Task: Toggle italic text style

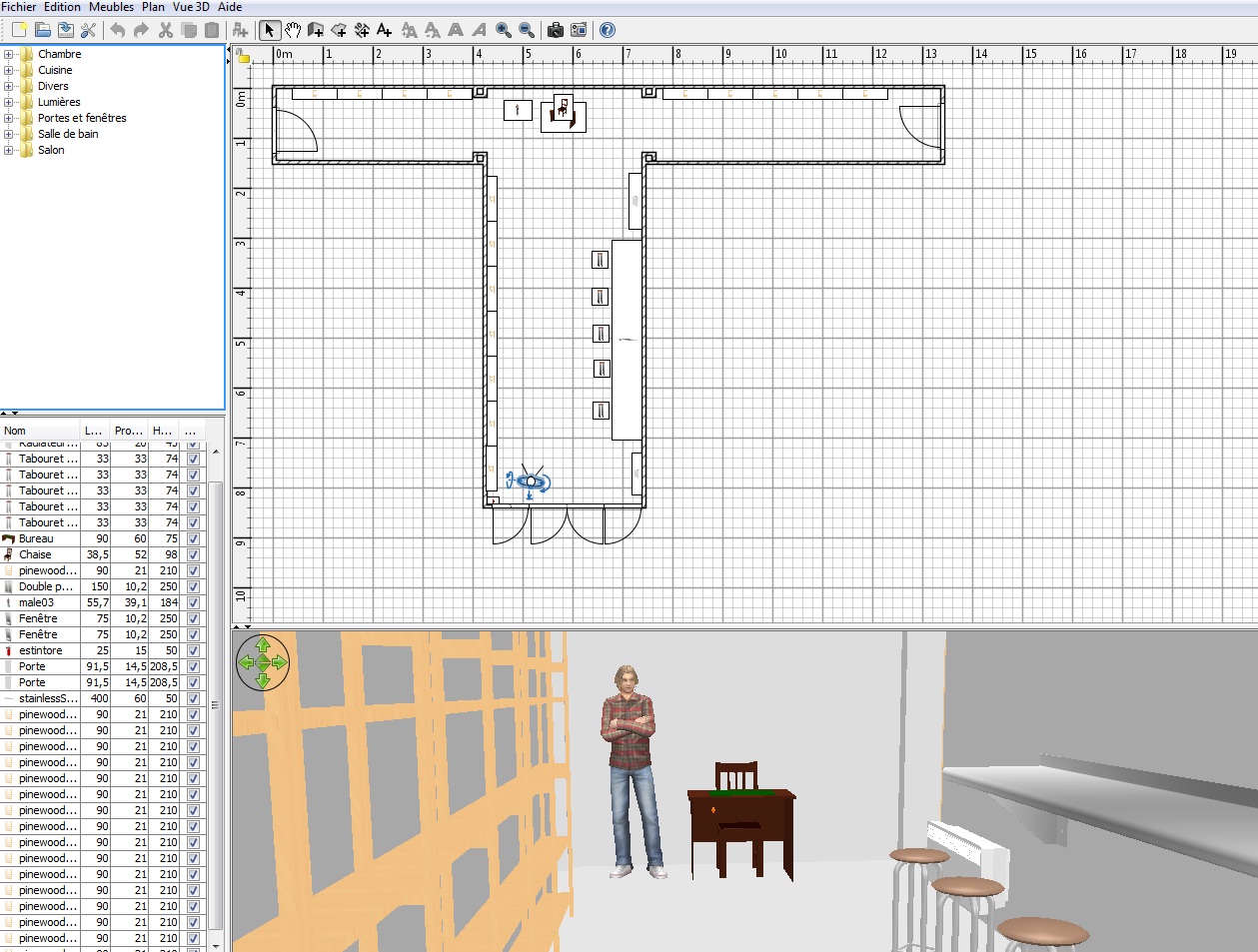Action: coord(480,30)
